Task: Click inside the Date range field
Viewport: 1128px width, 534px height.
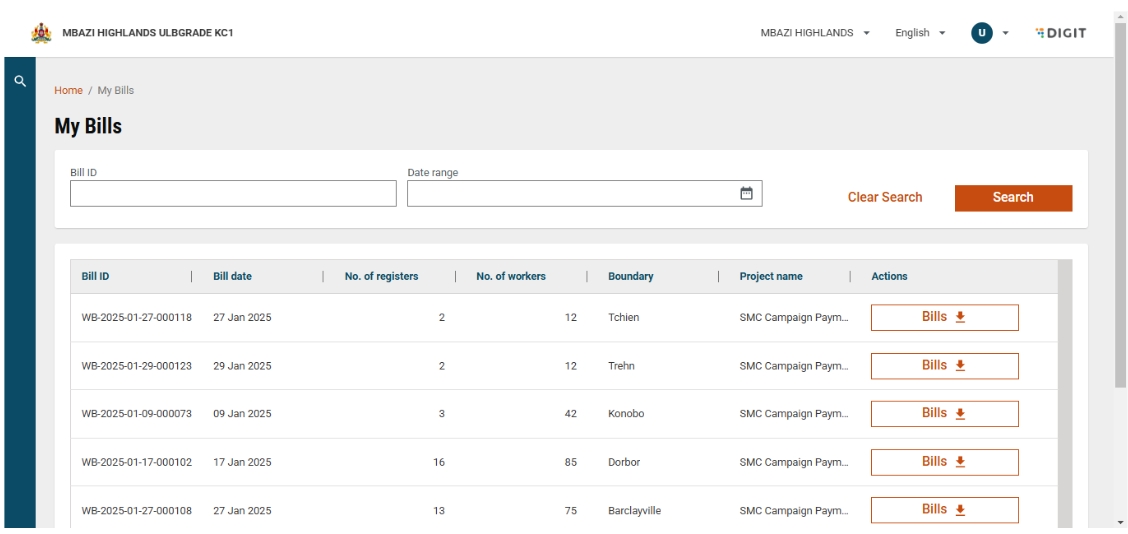Action: (570, 194)
